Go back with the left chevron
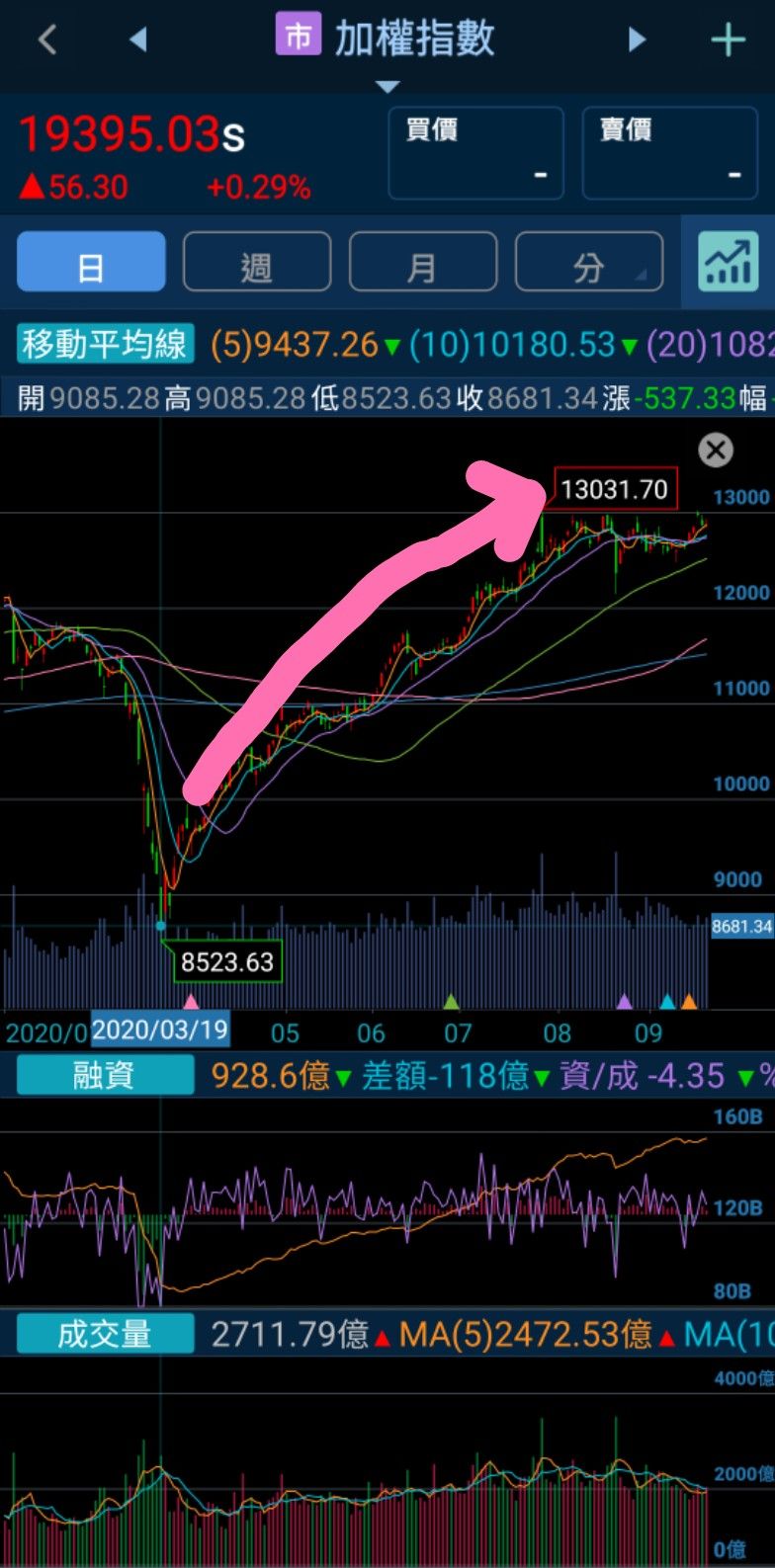Image resolution: width=775 pixels, height=1568 pixels. pos(46,40)
